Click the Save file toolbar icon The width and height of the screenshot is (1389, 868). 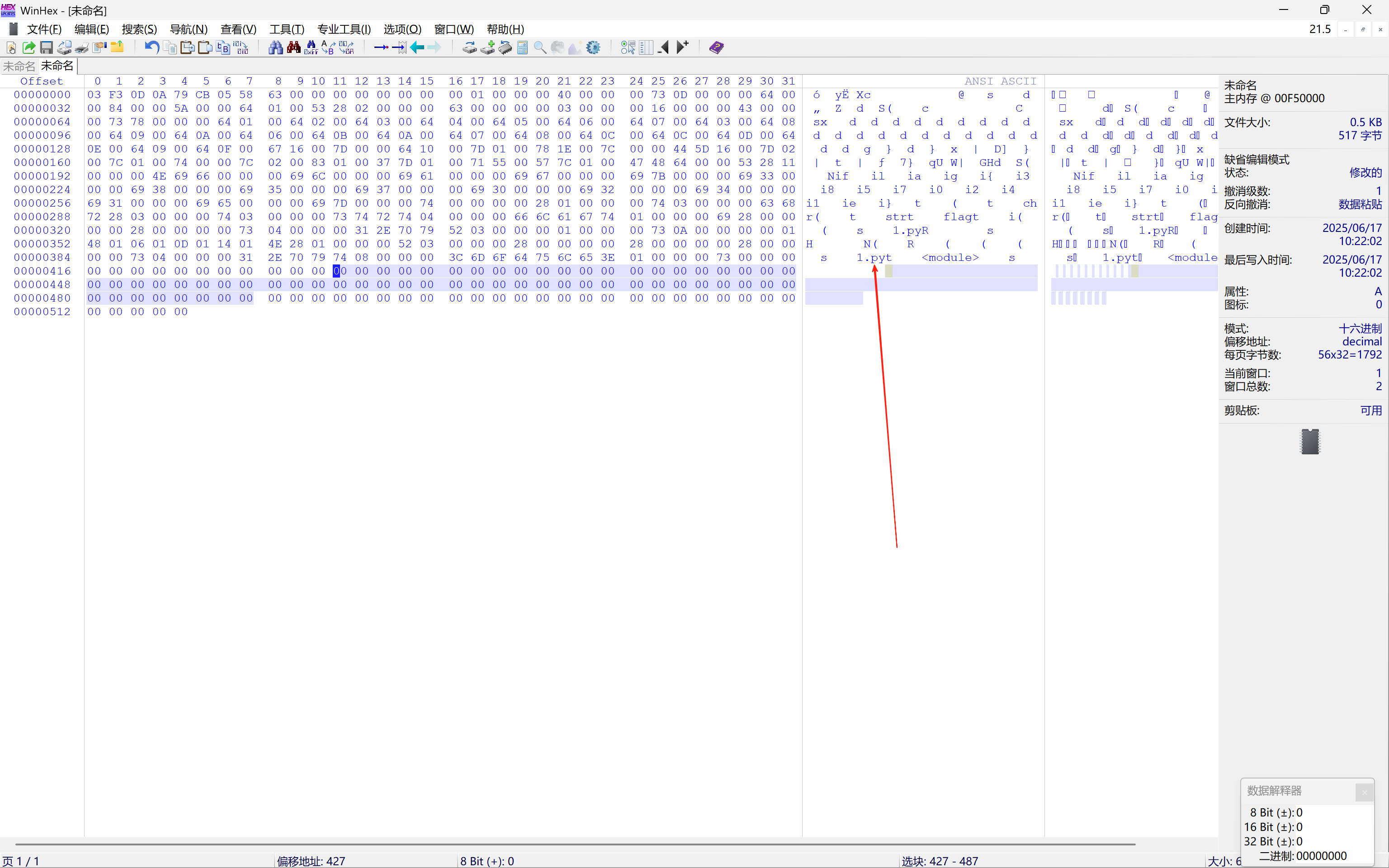click(47, 47)
